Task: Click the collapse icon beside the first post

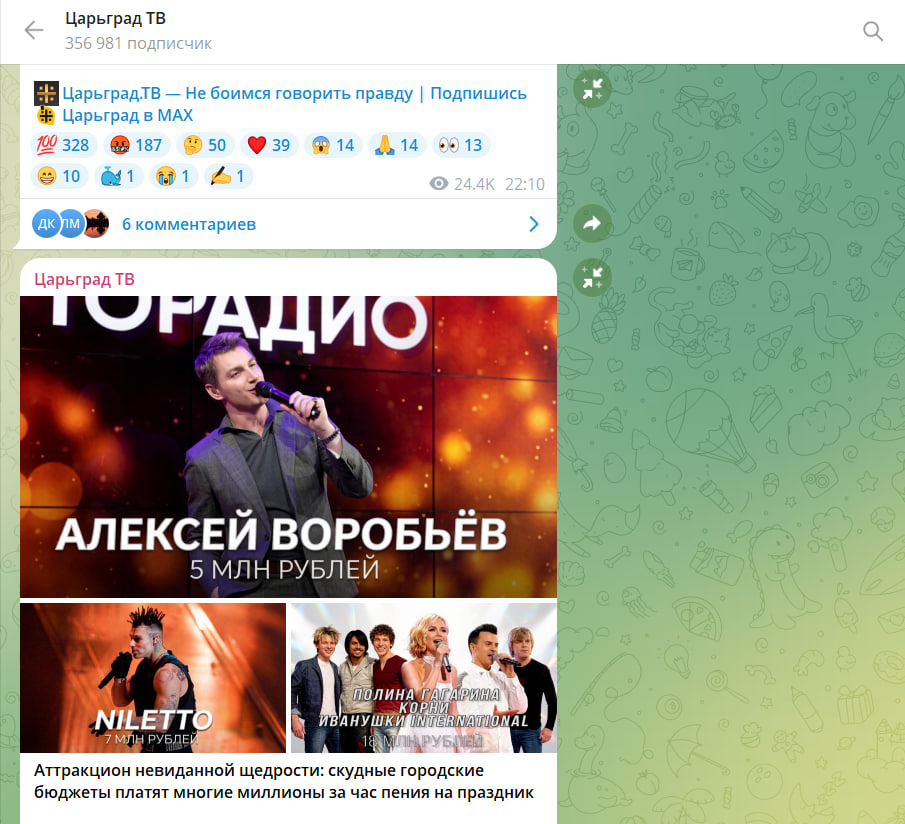Action: pyautogui.click(x=592, y=89)
